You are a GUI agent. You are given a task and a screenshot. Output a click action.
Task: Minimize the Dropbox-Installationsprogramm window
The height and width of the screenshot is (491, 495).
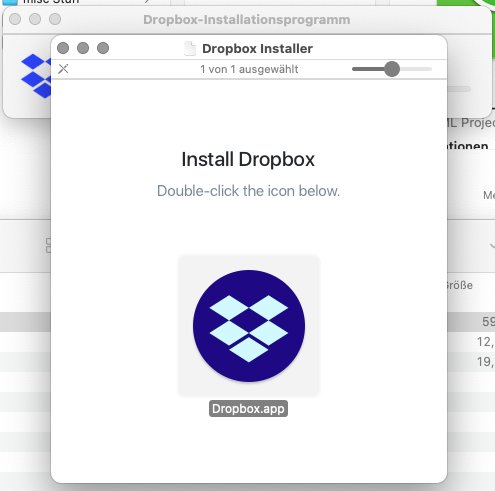coord(35,19)
